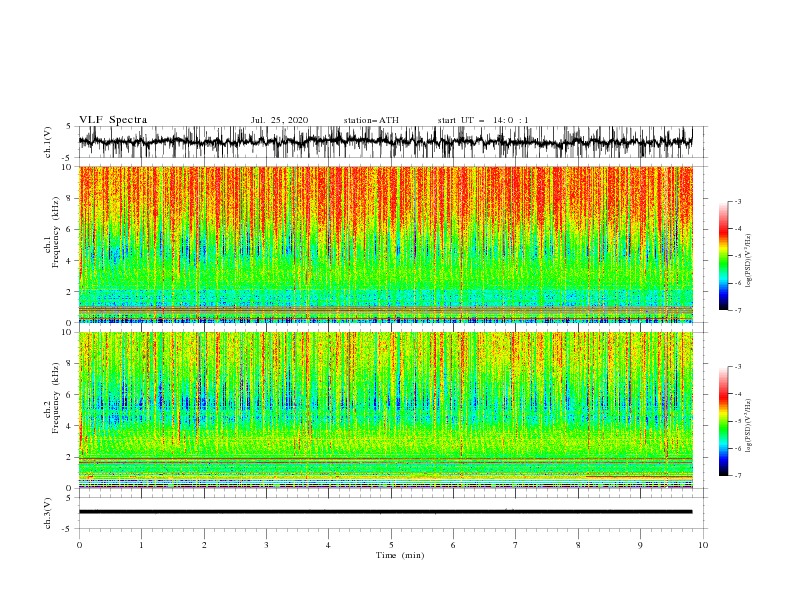792x612 pixels.
Task: Click the "ch.1(V)" axis label
Action: pyautogui.click(x=48, y=142)
